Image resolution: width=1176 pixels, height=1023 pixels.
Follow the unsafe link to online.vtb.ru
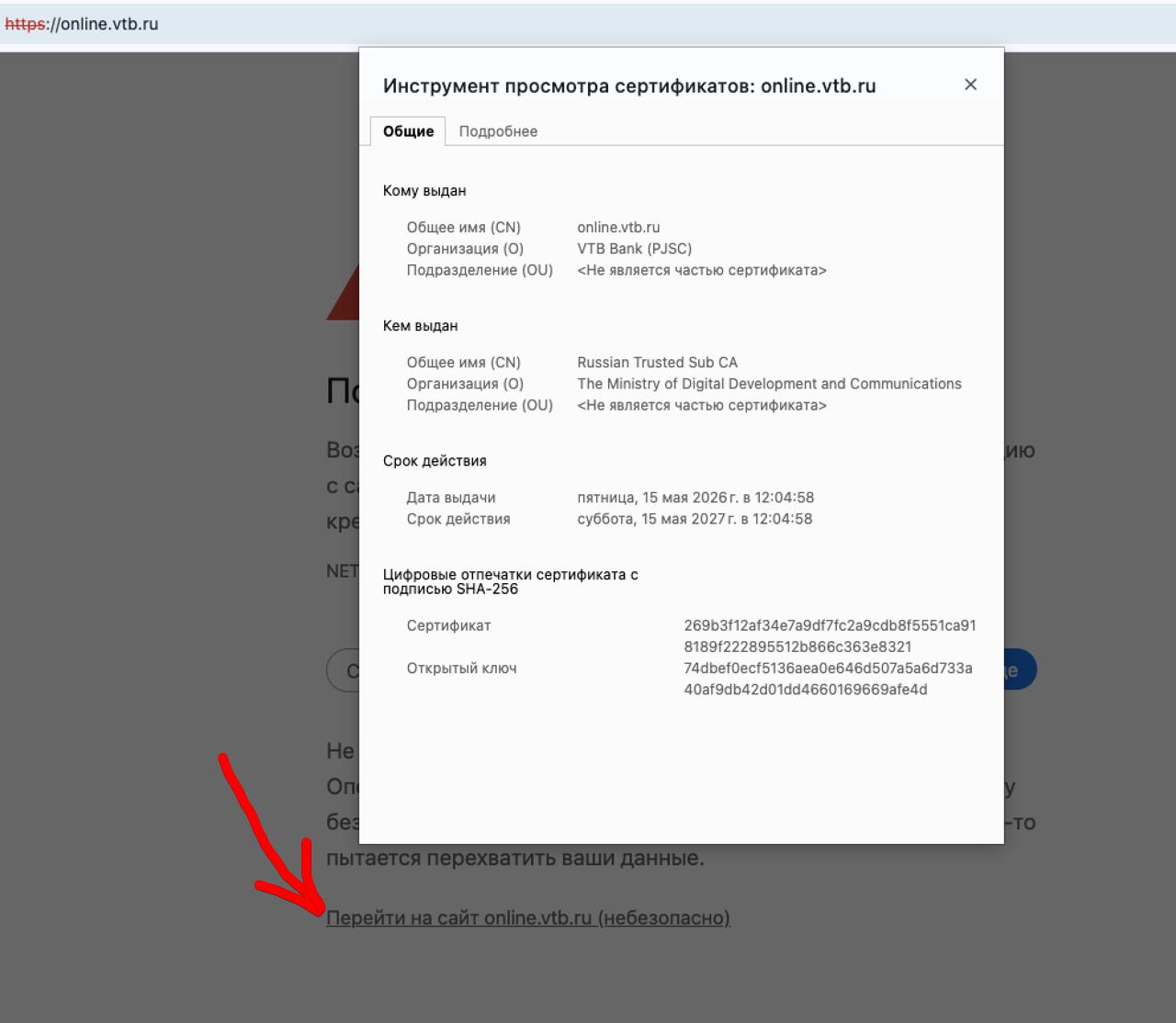click(x=528, y=917)
